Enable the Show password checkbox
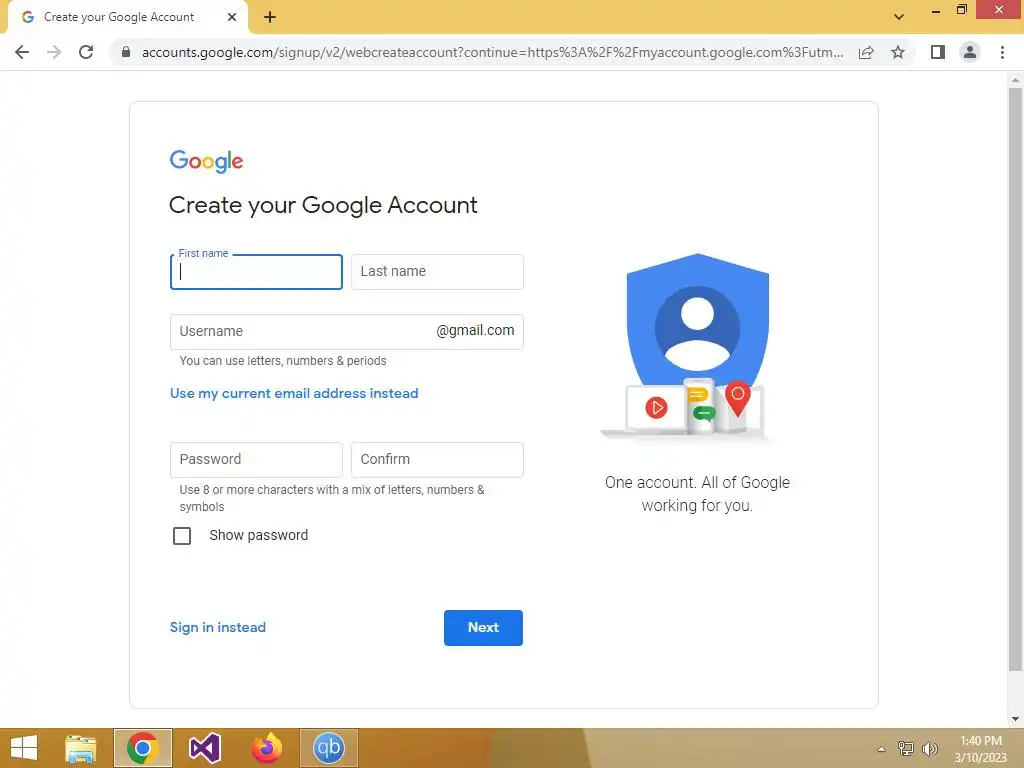 tap(182, 536)
